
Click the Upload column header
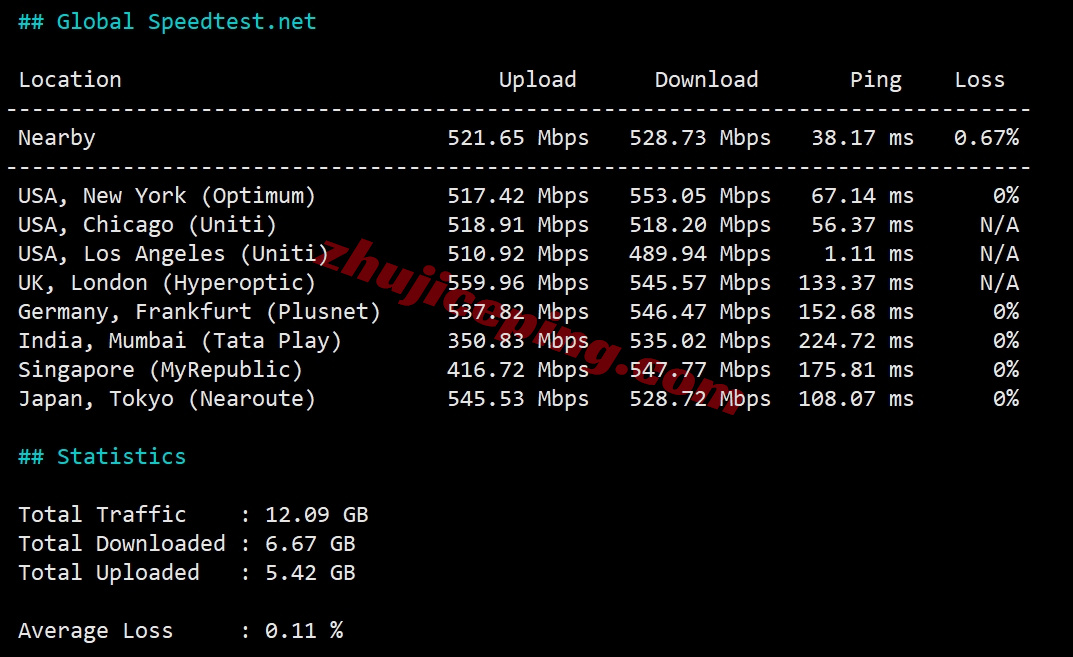tap(537, 80)
